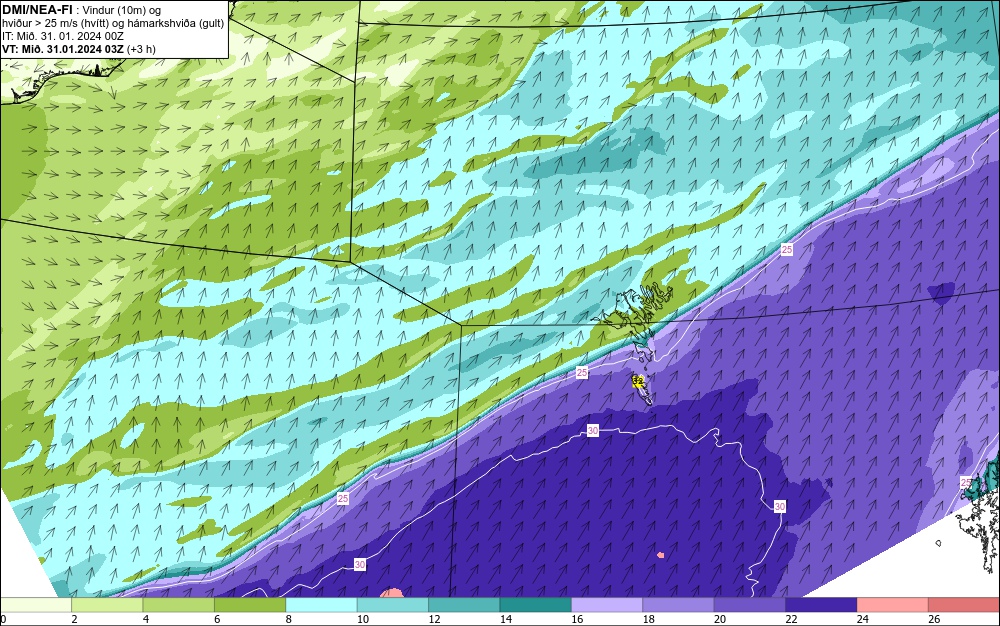
Task: Click the legend tick label 8
Action: 289,619
